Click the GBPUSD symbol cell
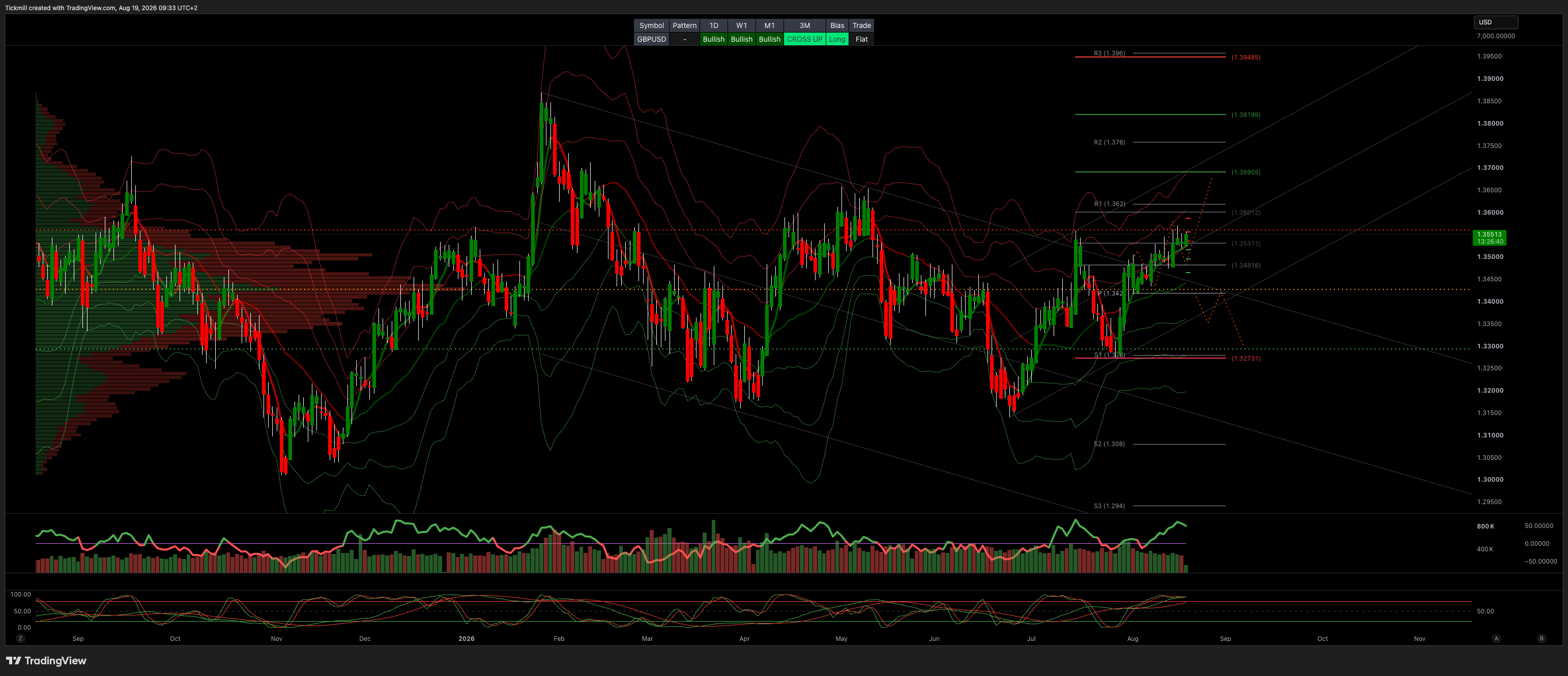Screen dimensions: 1568x676 click(651, 39)
